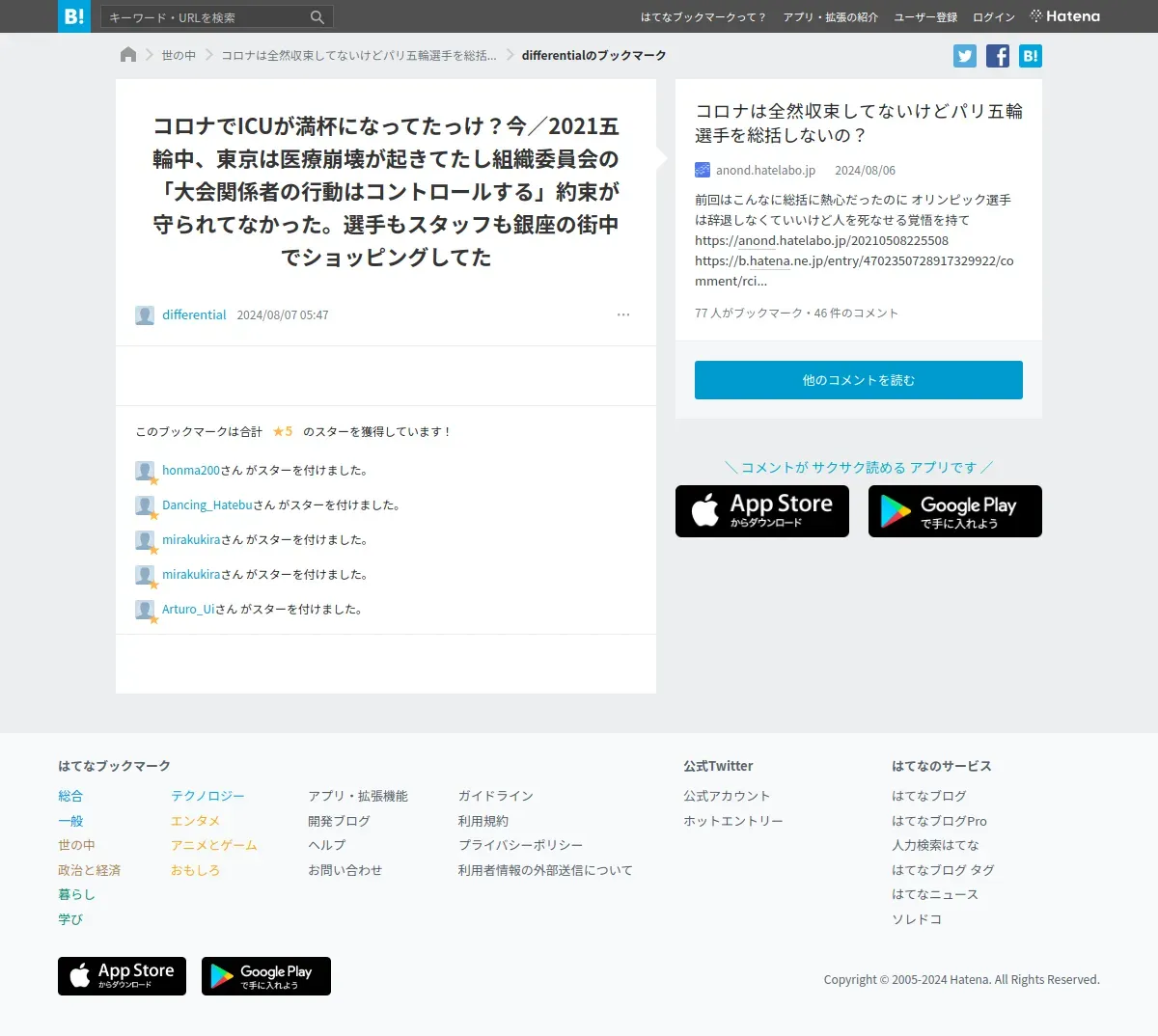Open footer 世の中 category
1158x1036 pixels.
(x=76, y=845)
